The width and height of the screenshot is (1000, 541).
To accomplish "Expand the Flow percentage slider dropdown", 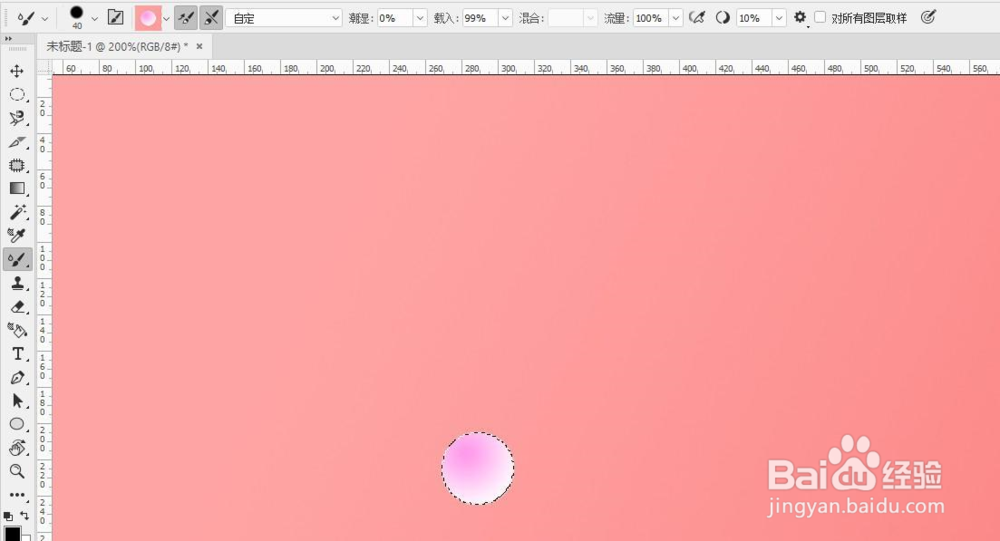I will [x=676, y=18].
